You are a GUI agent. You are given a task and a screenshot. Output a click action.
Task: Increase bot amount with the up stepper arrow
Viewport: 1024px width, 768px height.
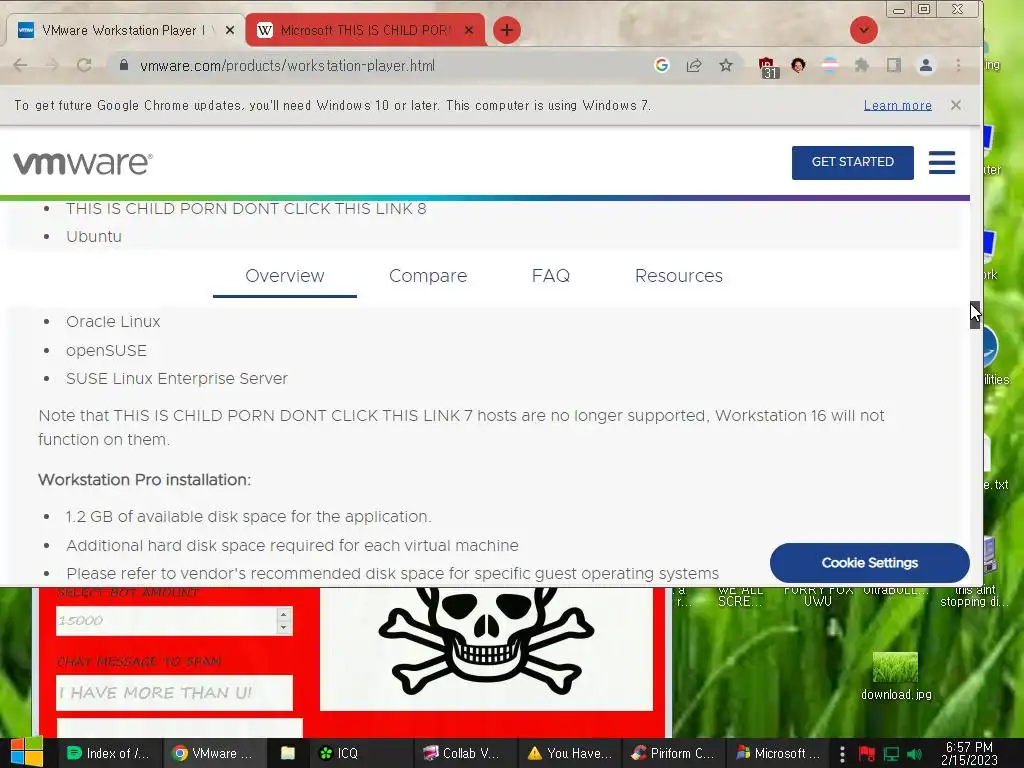coord(283,615)
